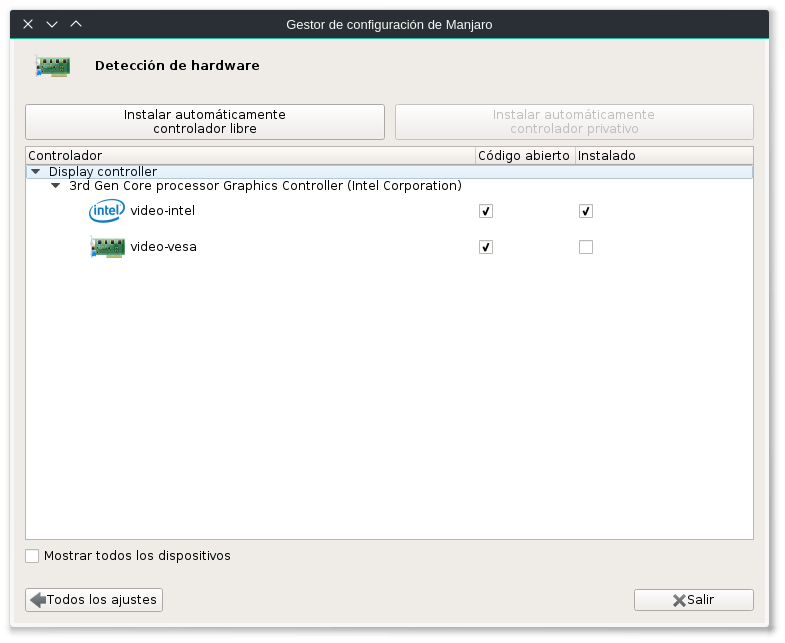Maximize window using the up chevron in title bar
785x643 pixels.
pos(76,24)
